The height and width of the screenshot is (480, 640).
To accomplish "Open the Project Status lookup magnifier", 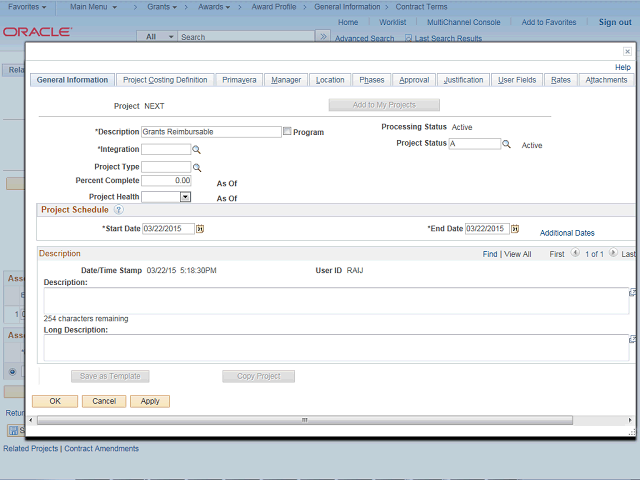I will [507, 144].
